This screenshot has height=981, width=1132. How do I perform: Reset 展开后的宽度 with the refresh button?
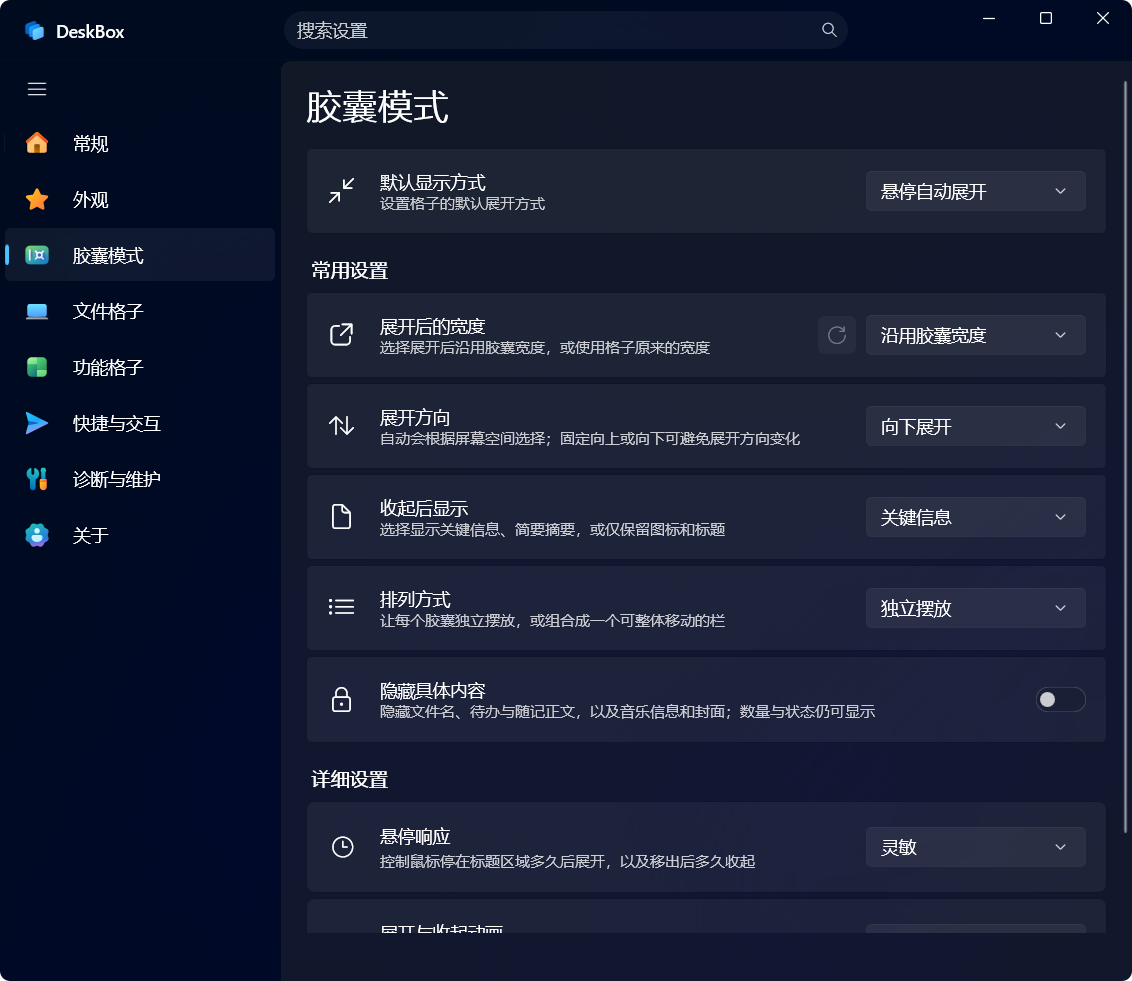coord(837,335)
